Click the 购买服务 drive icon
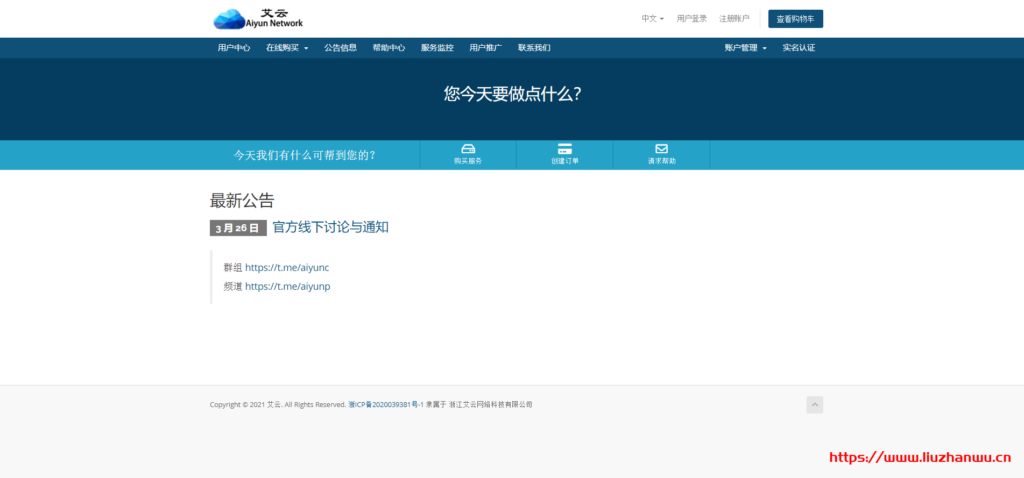 tap(467, 149)
